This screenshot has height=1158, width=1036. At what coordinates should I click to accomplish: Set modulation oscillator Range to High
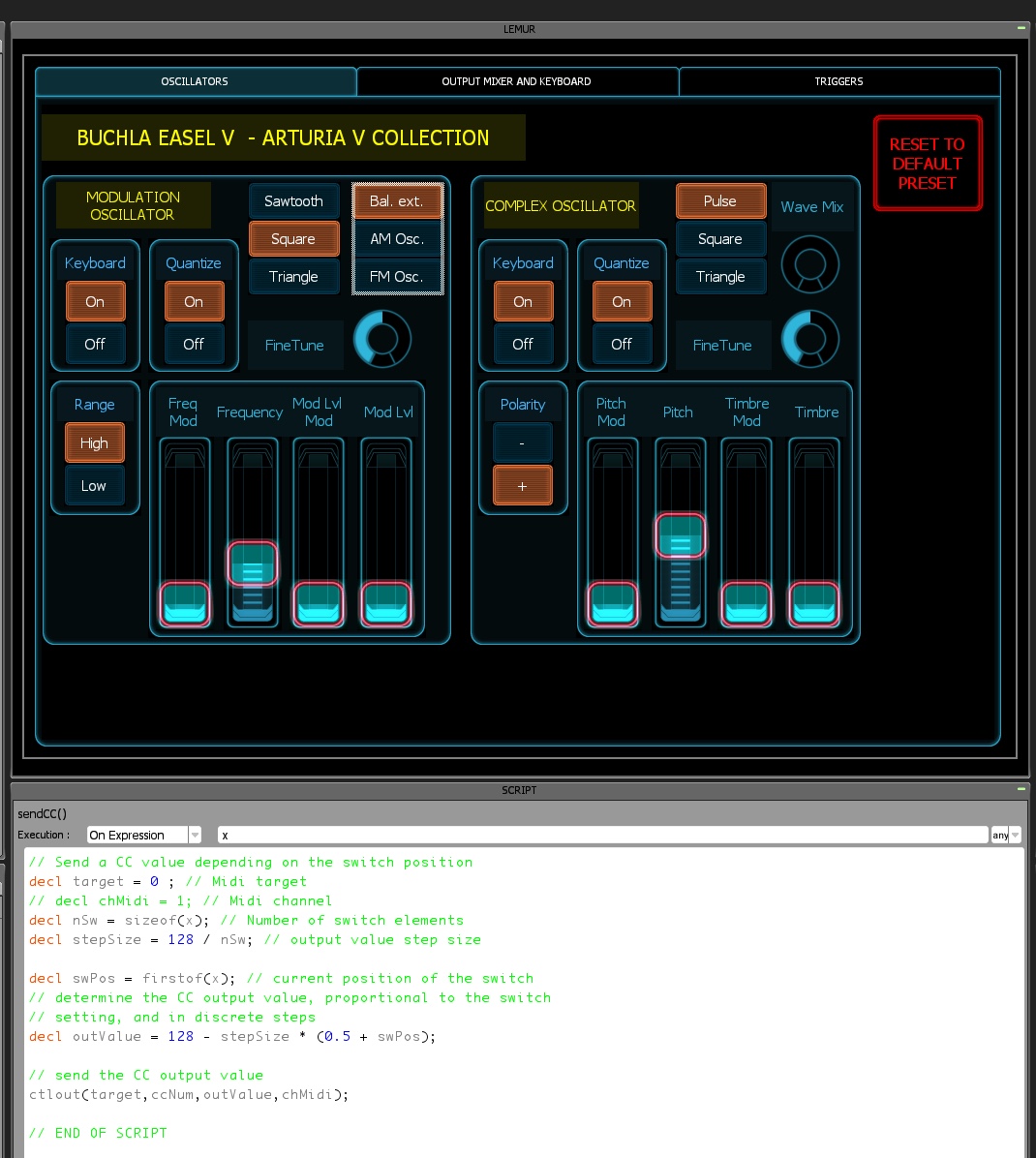point(95,443)
